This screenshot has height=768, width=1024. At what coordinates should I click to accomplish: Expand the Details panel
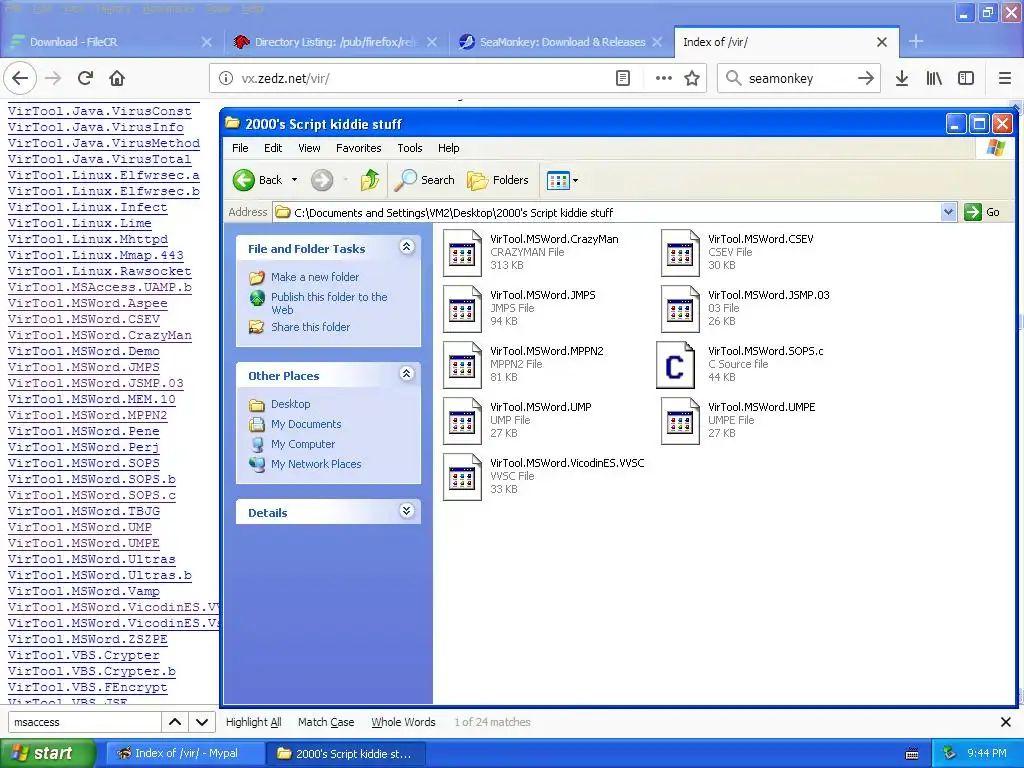click(407, 511)
